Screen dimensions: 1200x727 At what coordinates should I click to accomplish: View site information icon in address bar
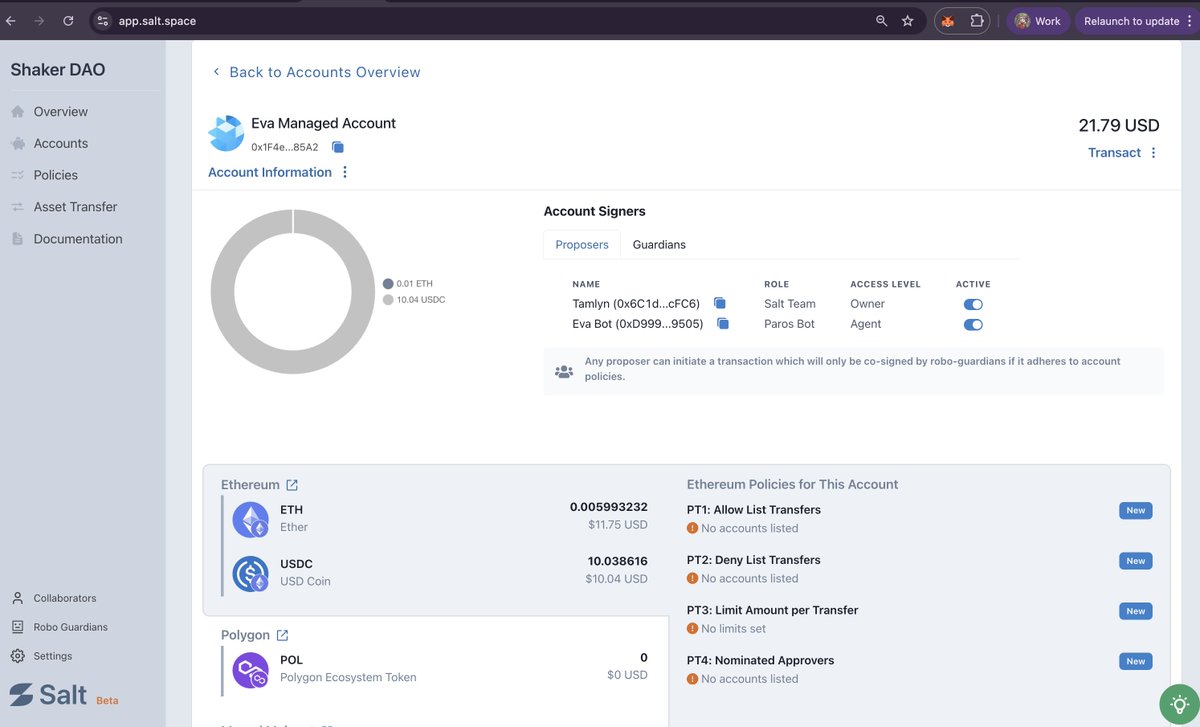(102, 21)
